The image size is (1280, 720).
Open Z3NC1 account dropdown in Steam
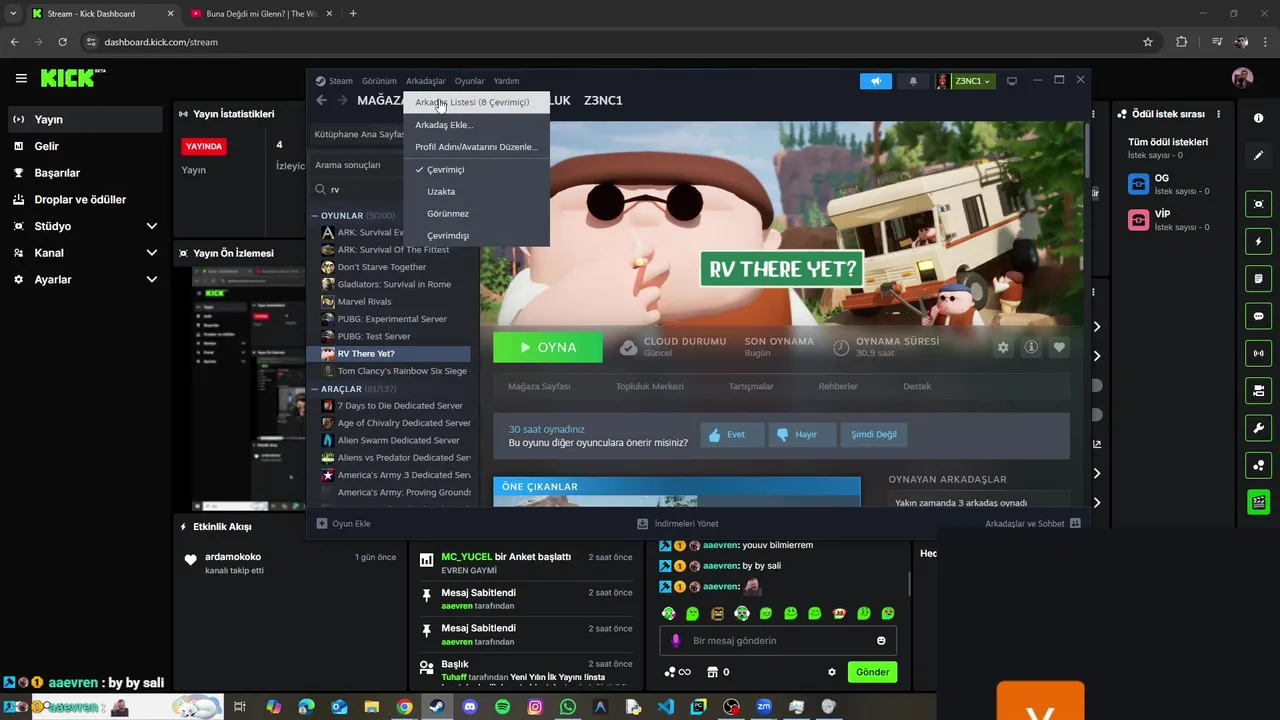[965, 81]
